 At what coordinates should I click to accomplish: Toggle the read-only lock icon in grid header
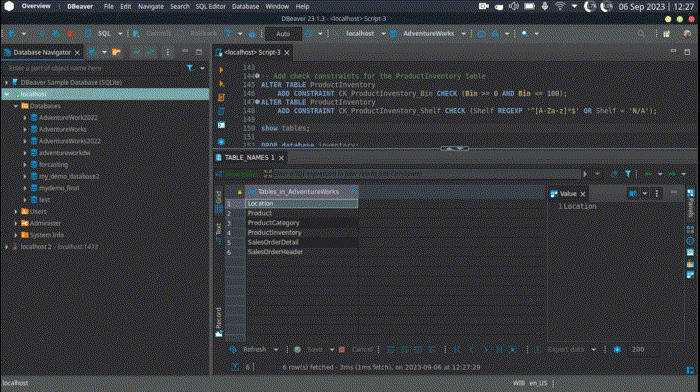coord(240,192)
